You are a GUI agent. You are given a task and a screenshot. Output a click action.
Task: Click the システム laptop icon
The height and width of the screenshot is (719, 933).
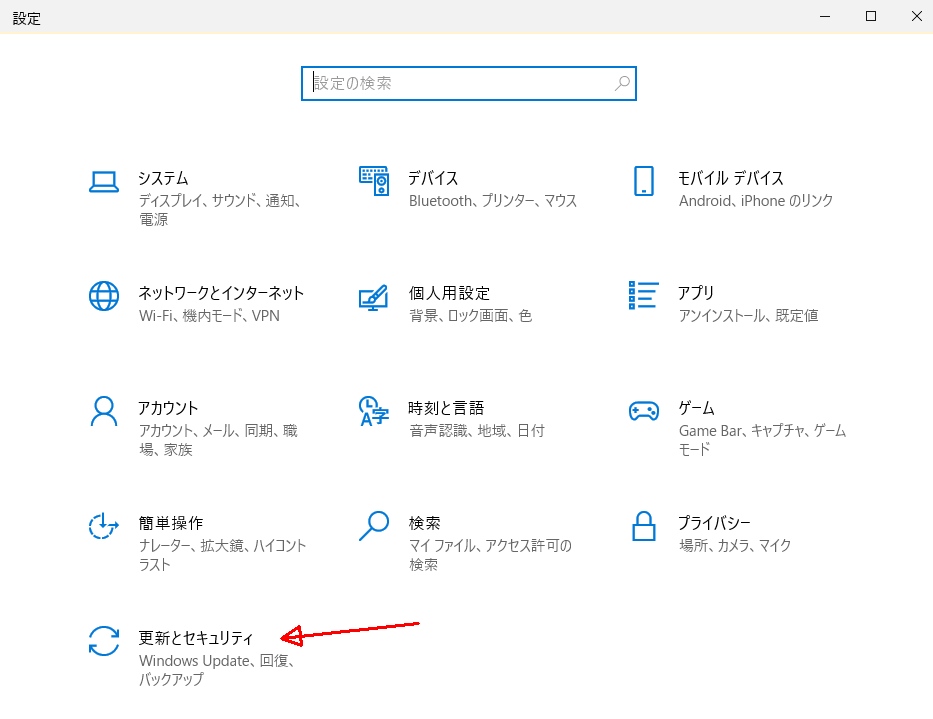(x=104, y=181)
